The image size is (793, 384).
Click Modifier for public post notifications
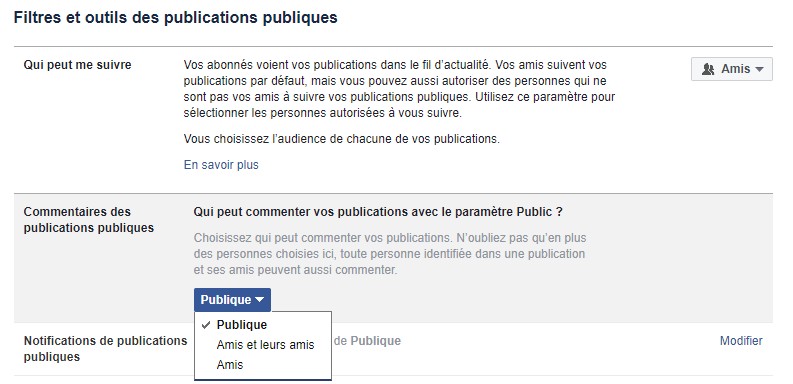[741, 341]
